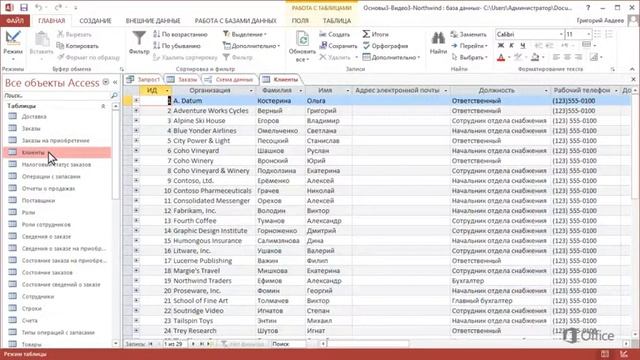
Task: Open the Сотрудники table
Action: pyautogui.click(x=38, y=297)
